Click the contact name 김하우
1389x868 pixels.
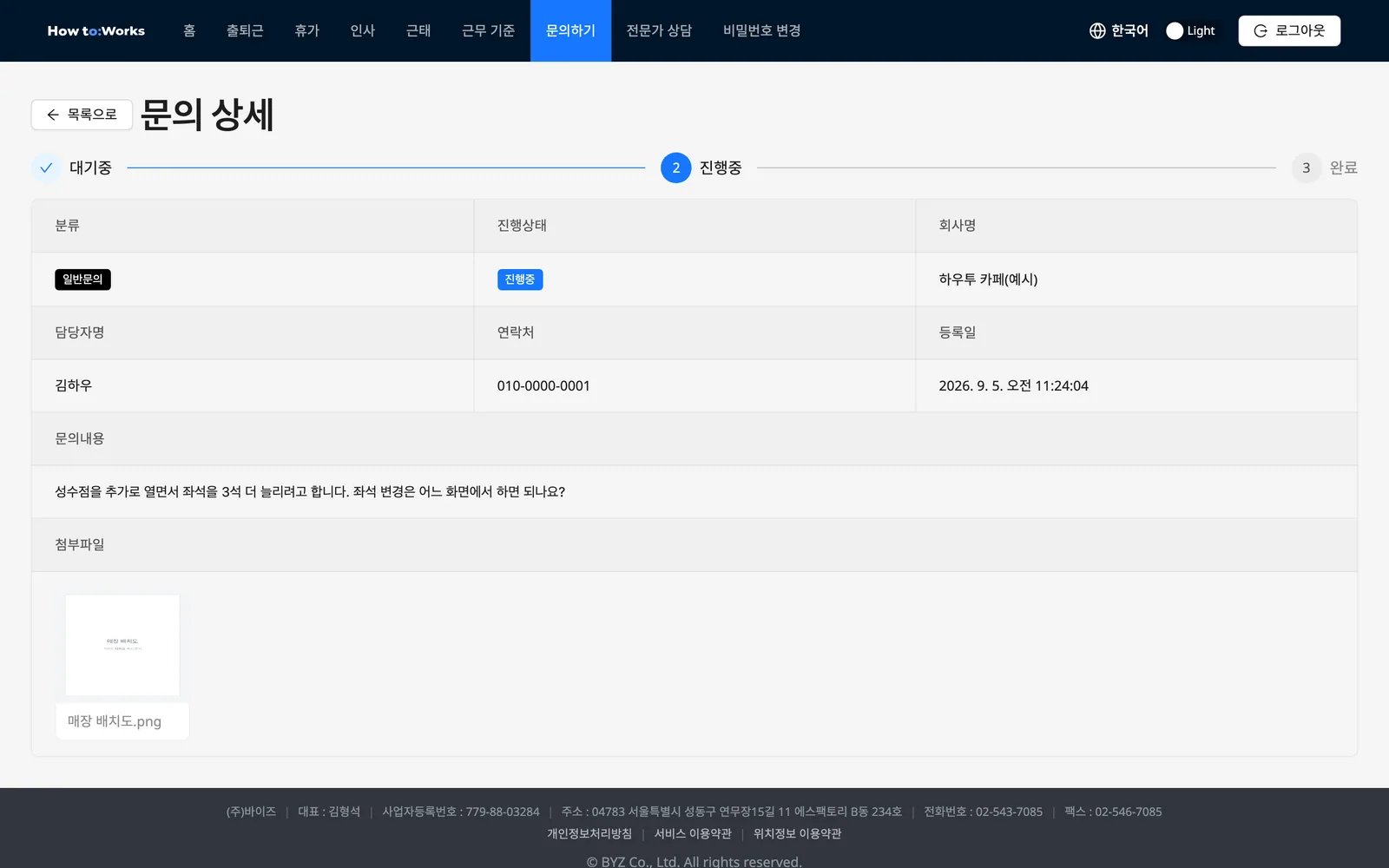[x=73, y=385]
